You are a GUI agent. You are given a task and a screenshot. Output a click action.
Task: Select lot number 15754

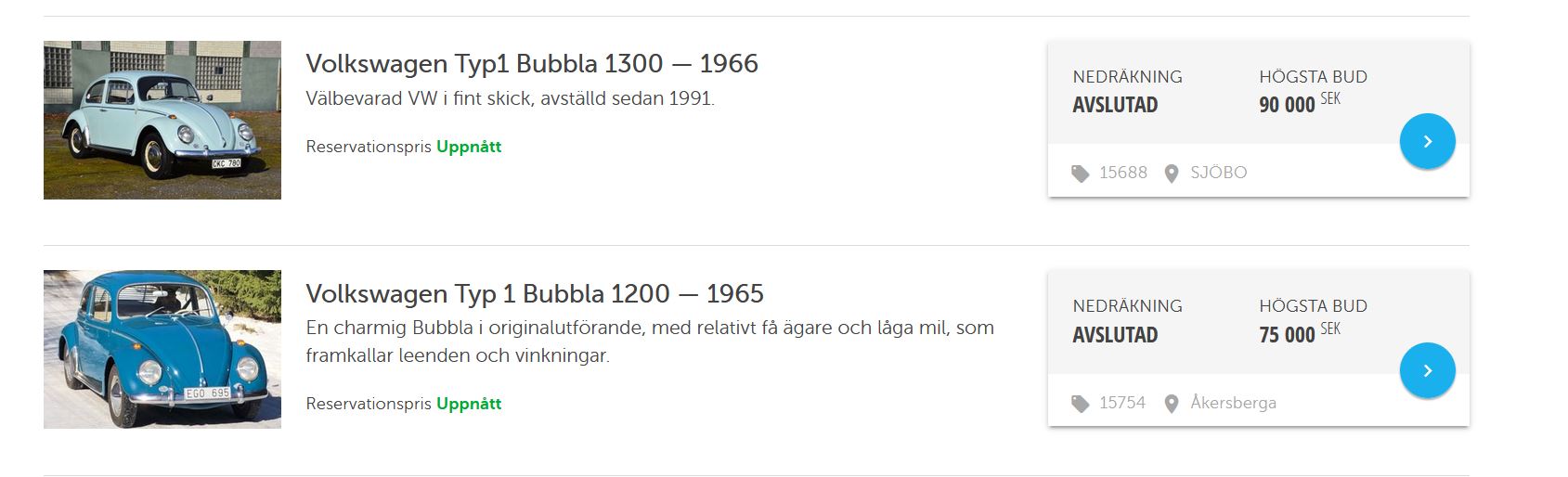pos(1122,403)
